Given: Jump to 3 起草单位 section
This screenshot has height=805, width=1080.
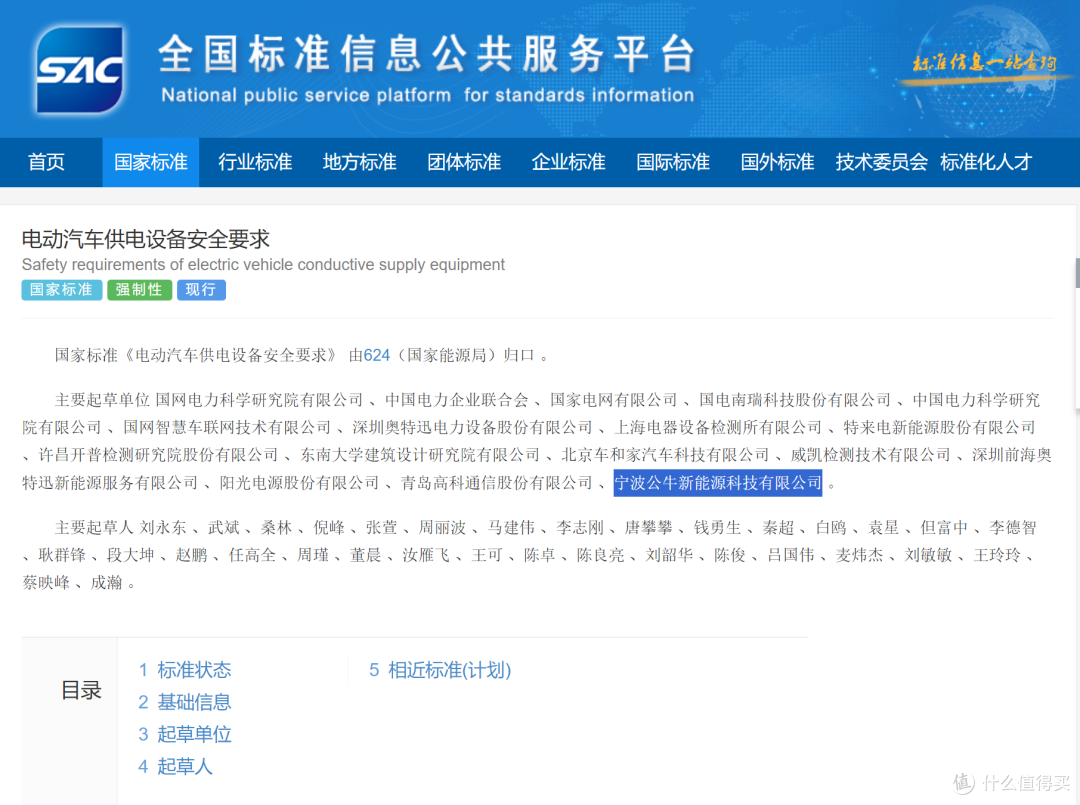Looking at the screenshot, I should point(185,734).
